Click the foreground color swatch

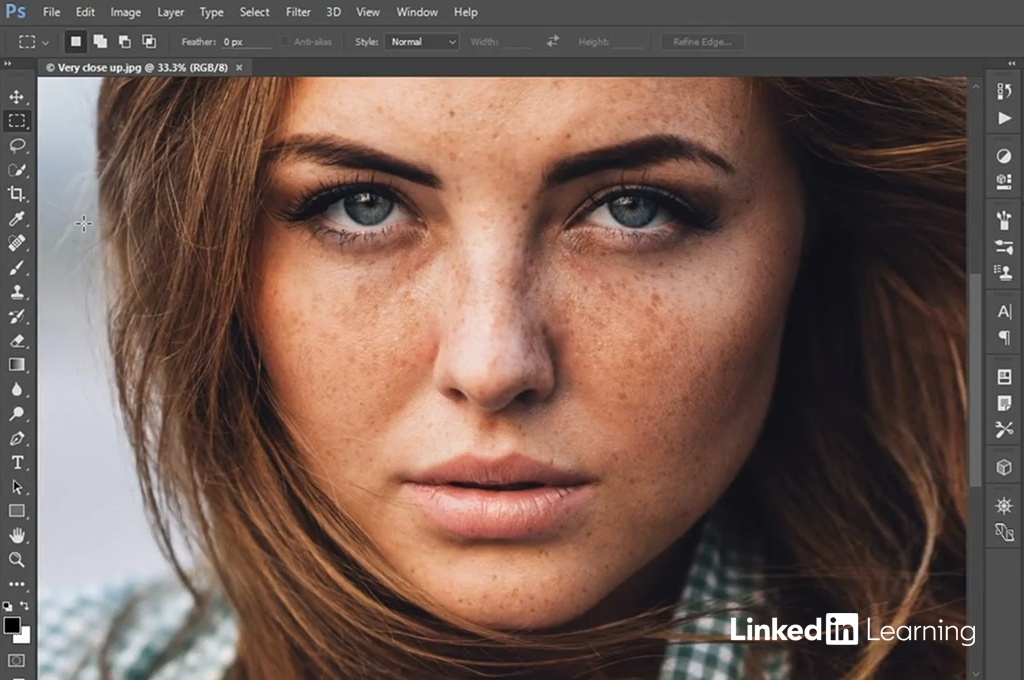pos(12,626)
